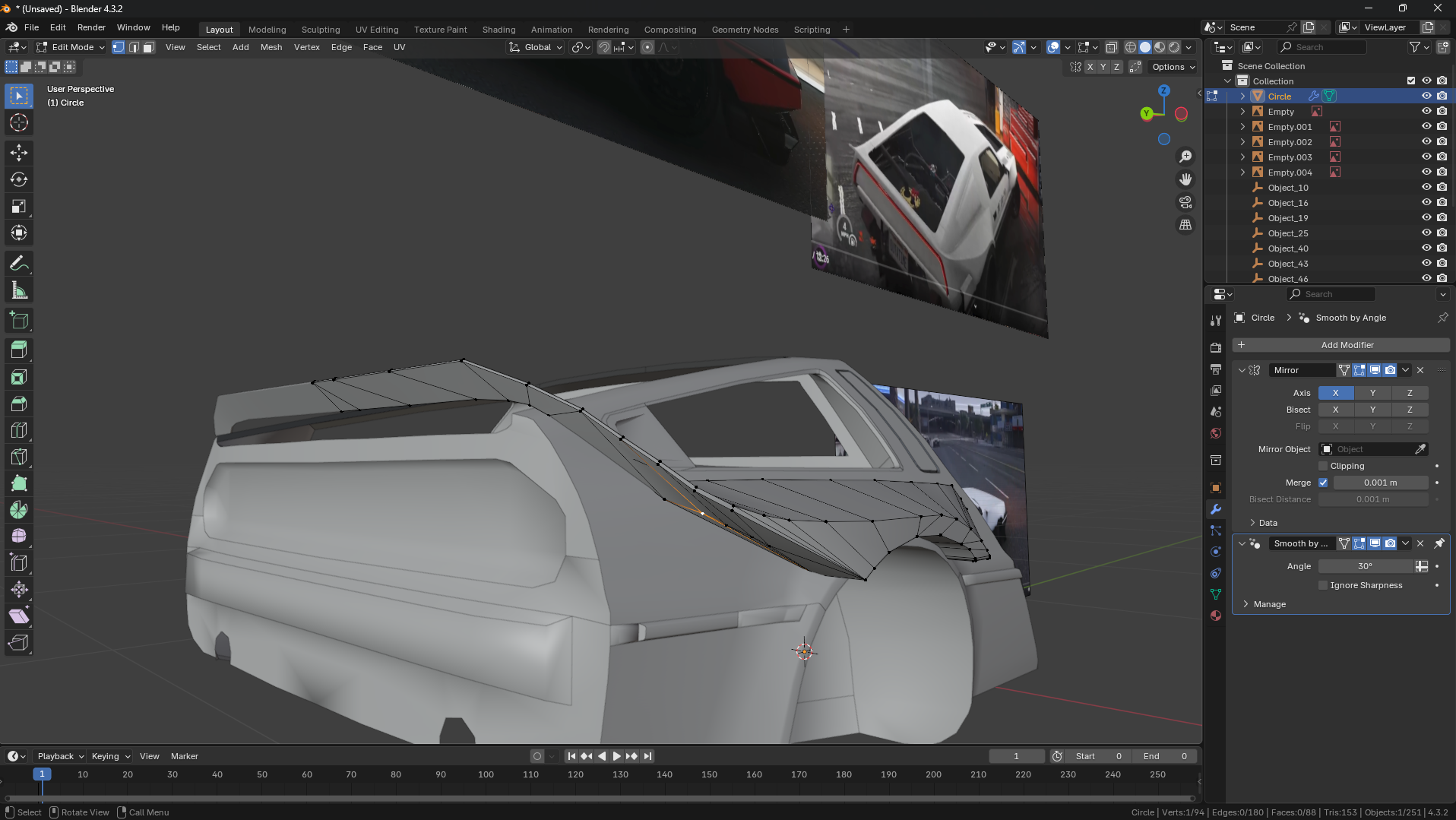This screenshot has width=1456, height=820.
Task: Click the zoom magnifier viewport icon
Action: [x=1185, y=157]
